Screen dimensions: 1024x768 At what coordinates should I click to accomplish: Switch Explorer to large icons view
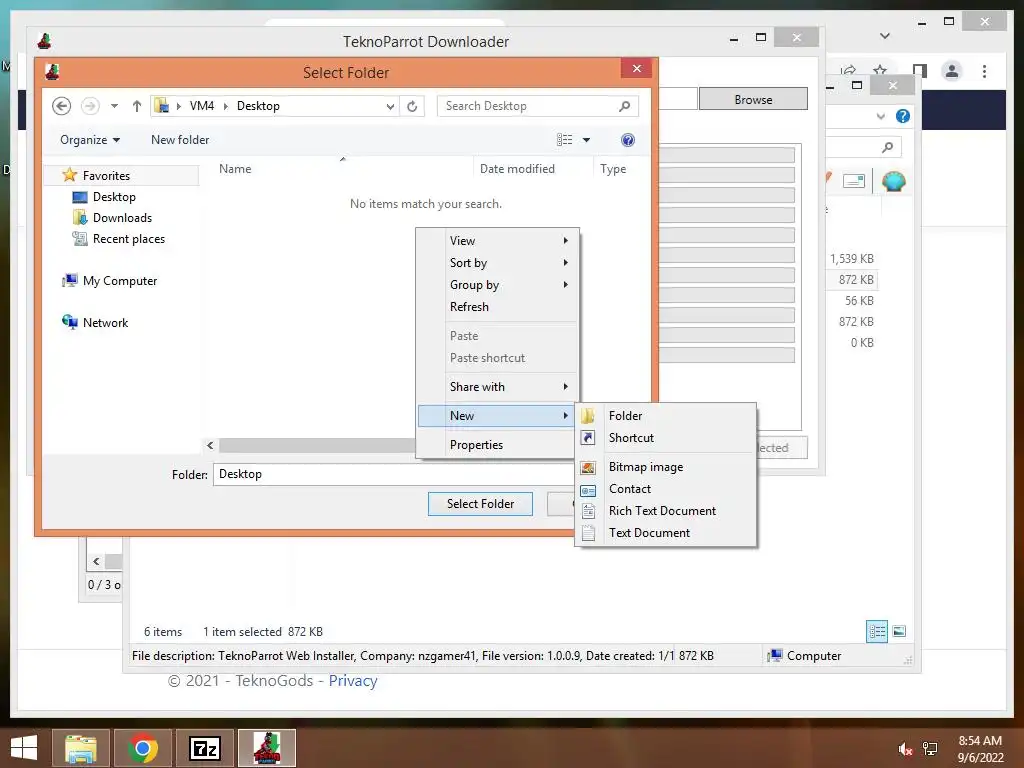click(899, 631)
